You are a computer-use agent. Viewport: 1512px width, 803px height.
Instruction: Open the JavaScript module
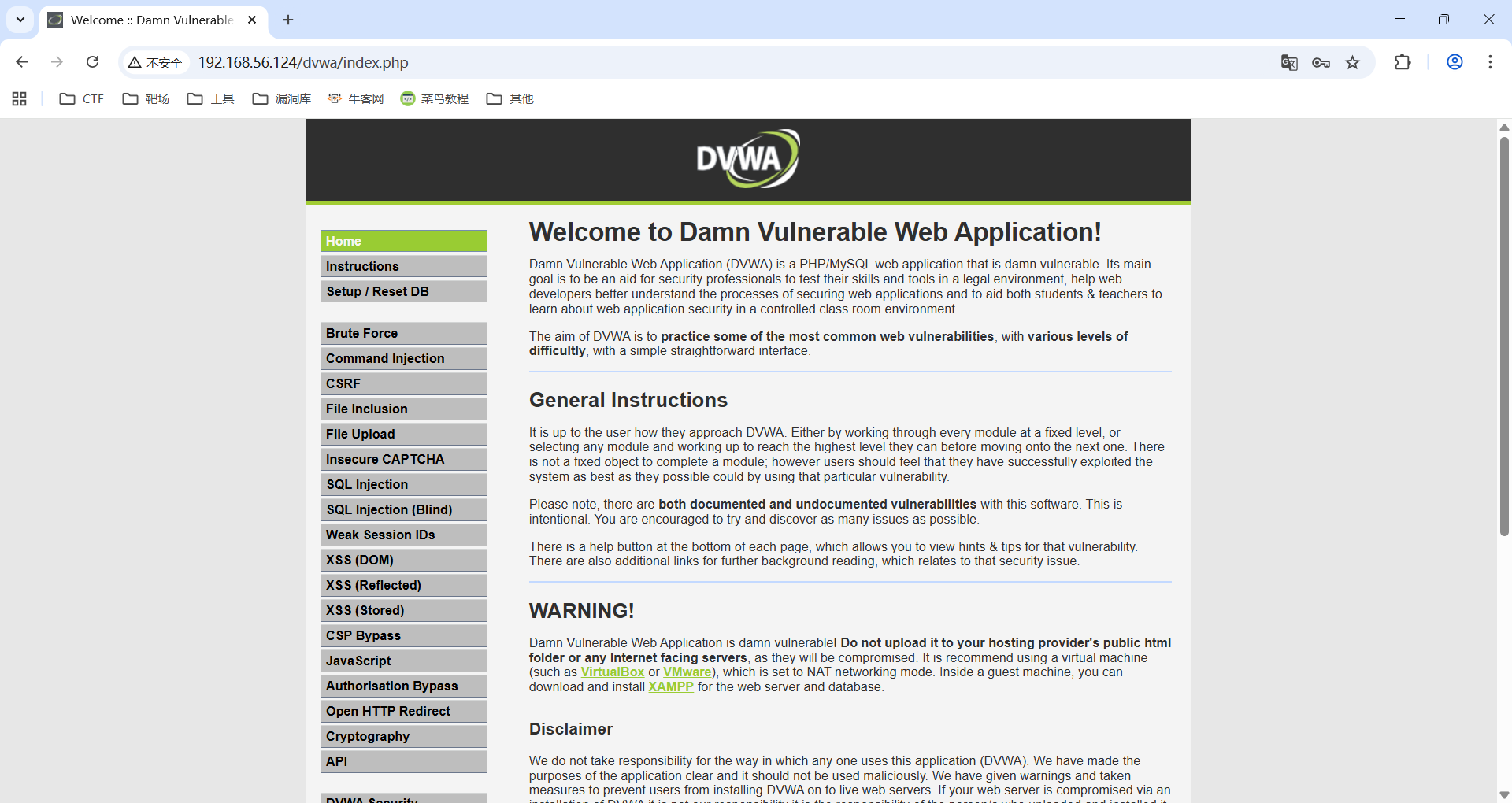[x=404, y=661]
